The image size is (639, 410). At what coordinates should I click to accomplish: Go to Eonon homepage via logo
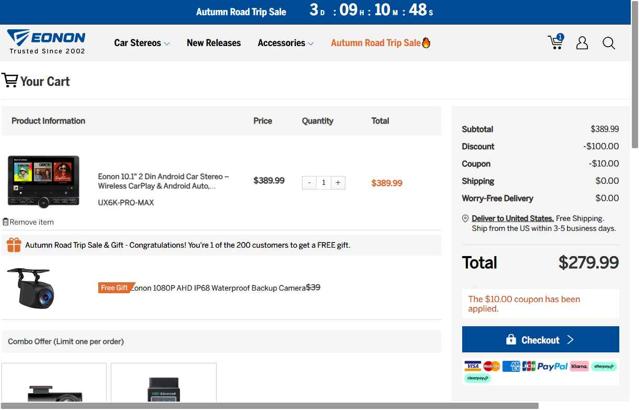46,42
